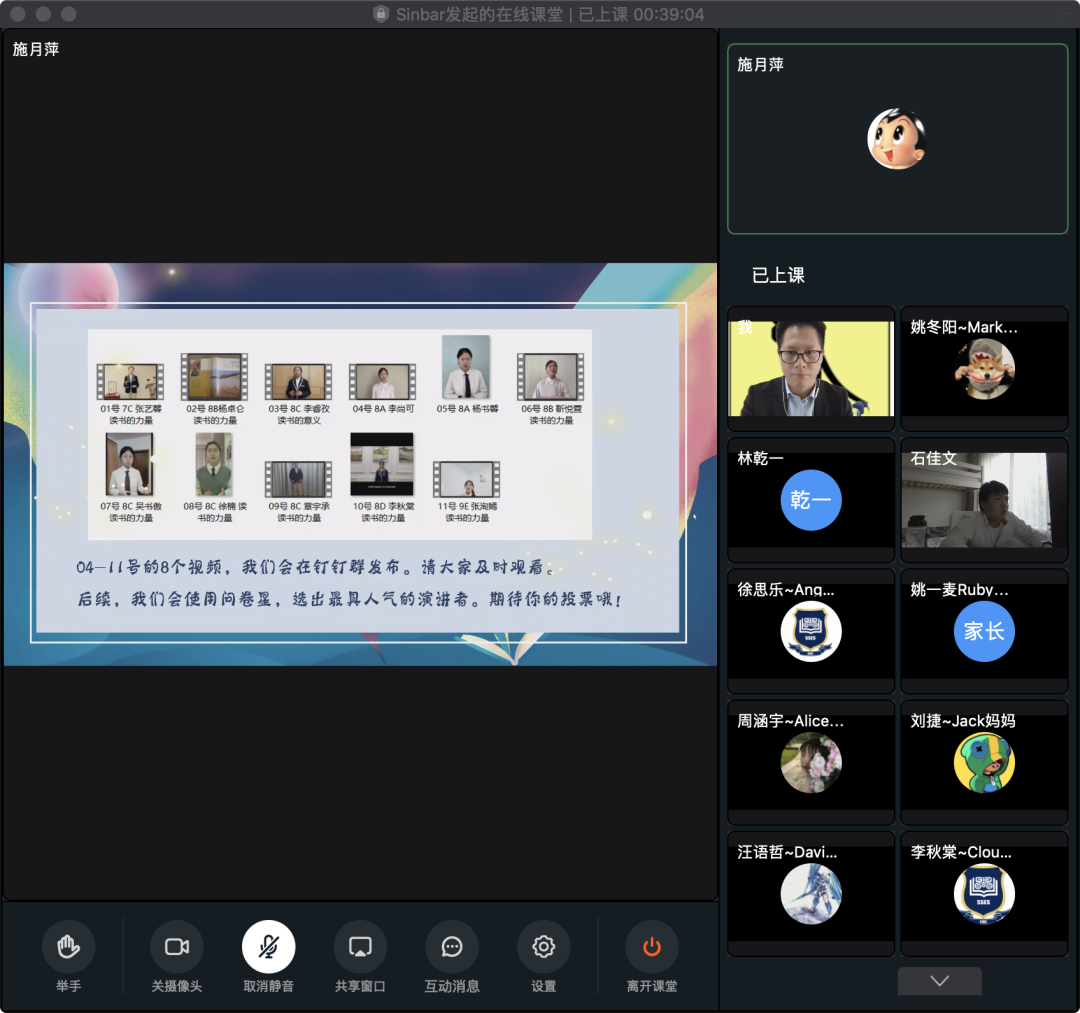This screenshot has width=1080, height=1013.
Task: Click the lock icon in title bar
Action: [380, 14]
